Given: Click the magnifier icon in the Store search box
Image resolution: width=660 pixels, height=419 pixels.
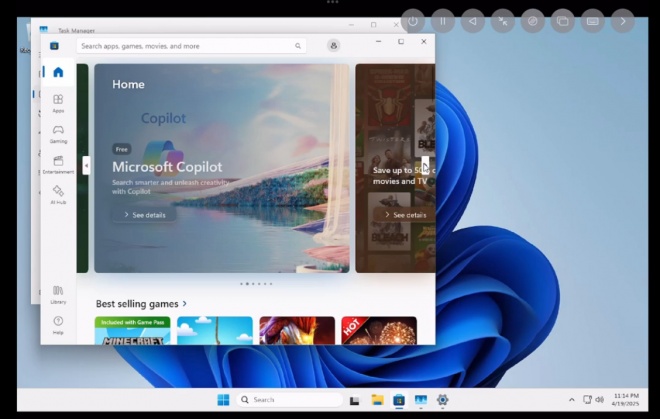Looking at the screenshot, I should 298,46.
